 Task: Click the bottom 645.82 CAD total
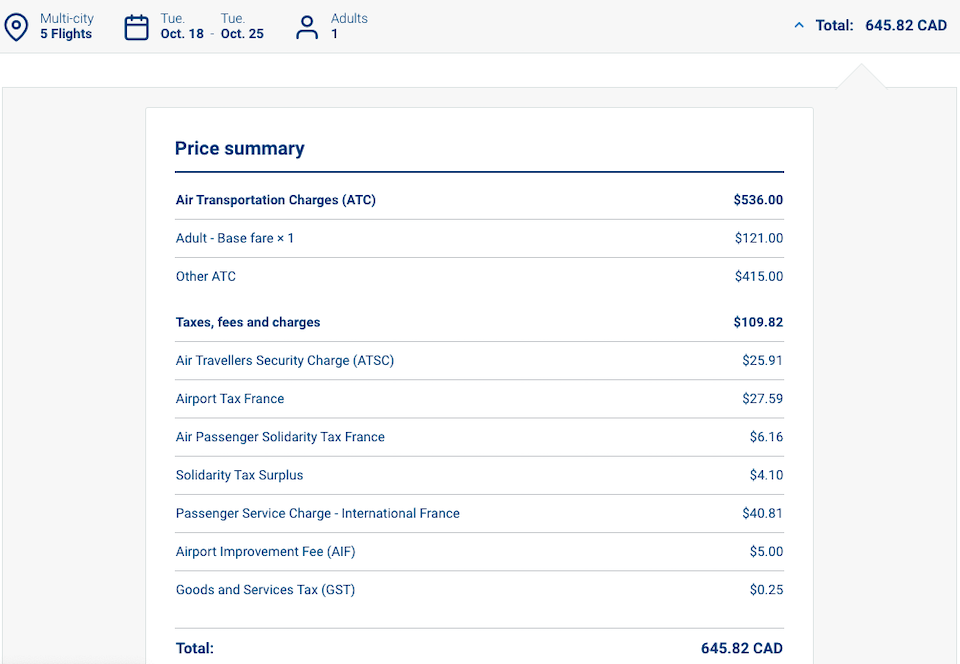click(741, 649)
